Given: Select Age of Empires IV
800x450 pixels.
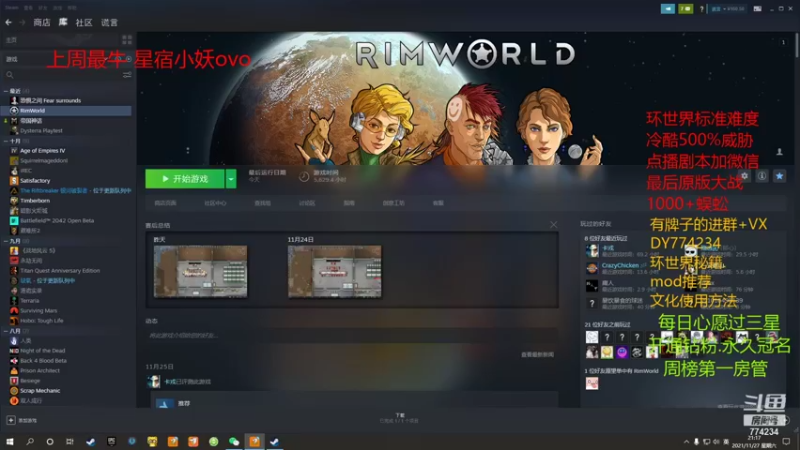Looking at the screenshot, I should [42, 151].
